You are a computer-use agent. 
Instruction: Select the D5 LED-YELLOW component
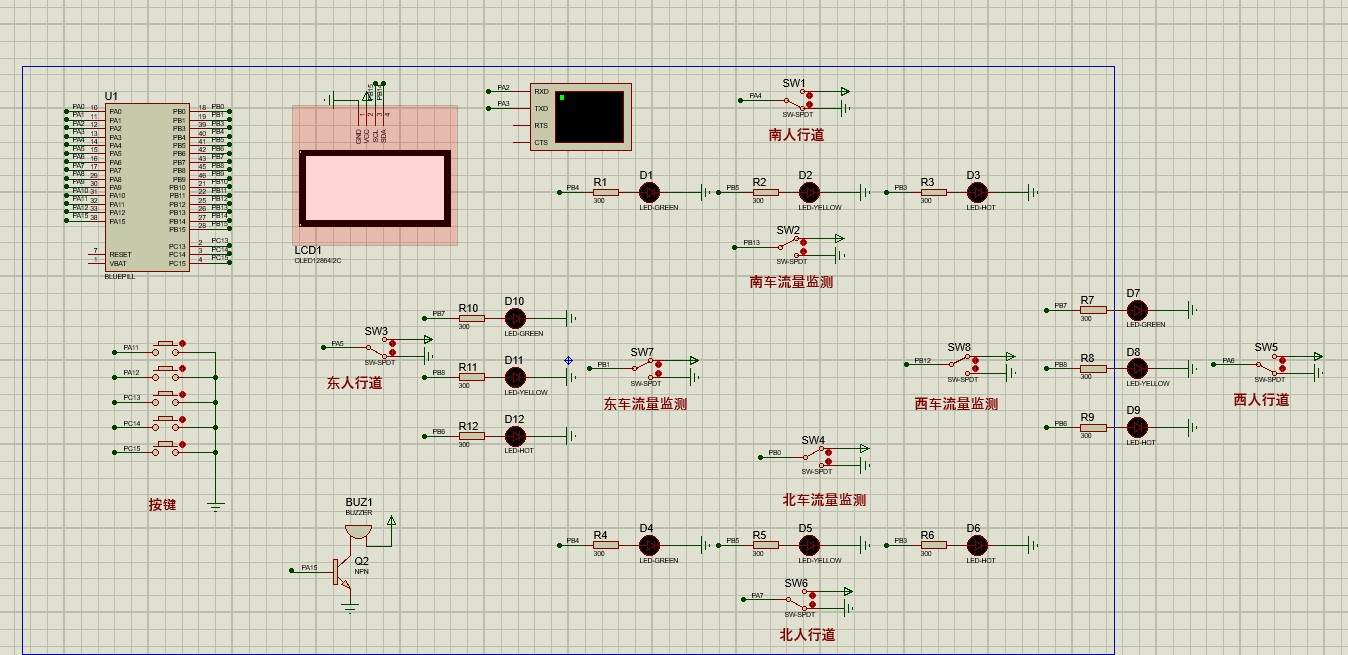808,545
